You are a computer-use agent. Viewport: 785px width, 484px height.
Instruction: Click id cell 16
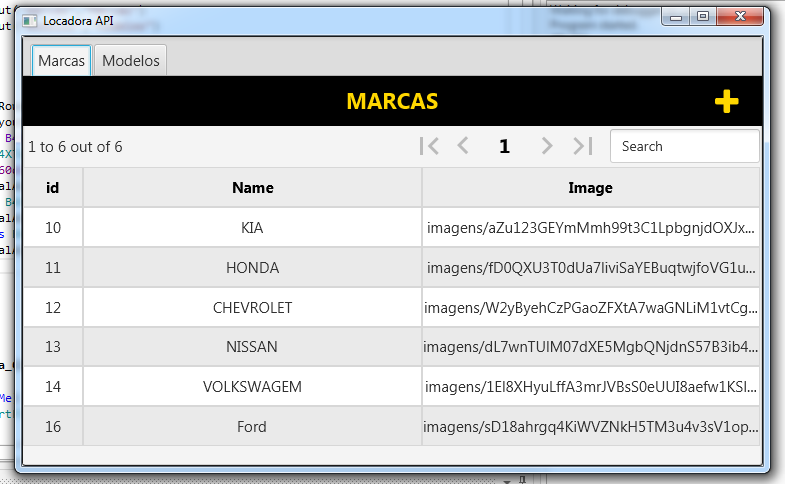pos(53,426)
